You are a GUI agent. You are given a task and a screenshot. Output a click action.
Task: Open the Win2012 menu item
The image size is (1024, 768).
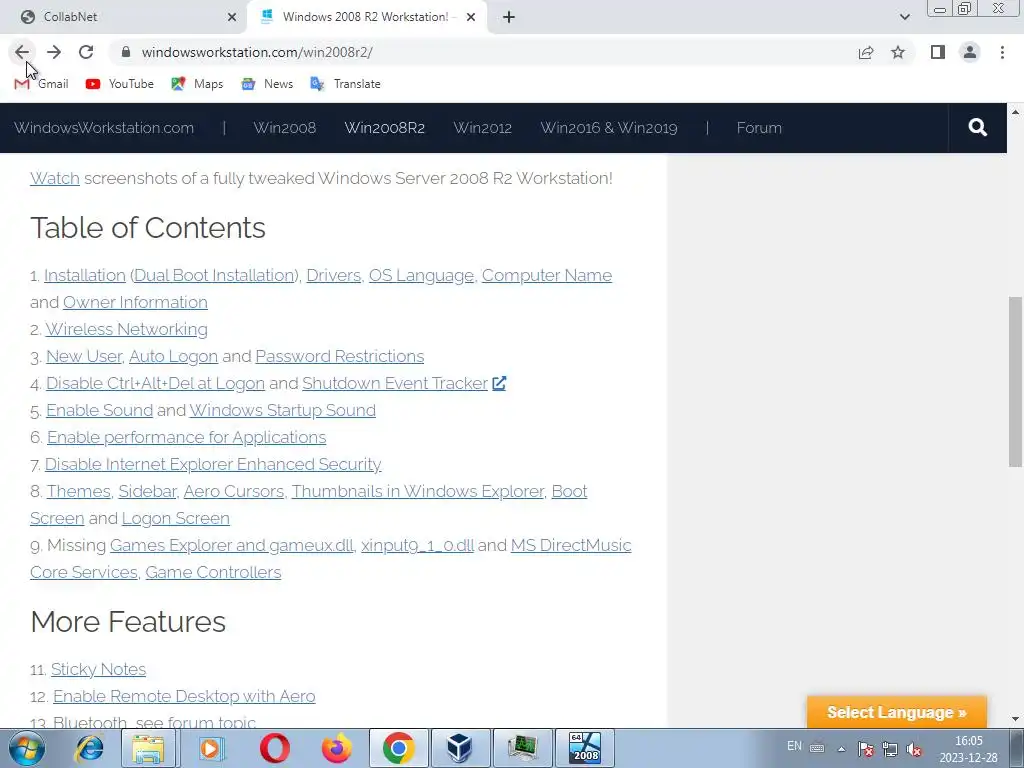(483, 128)
